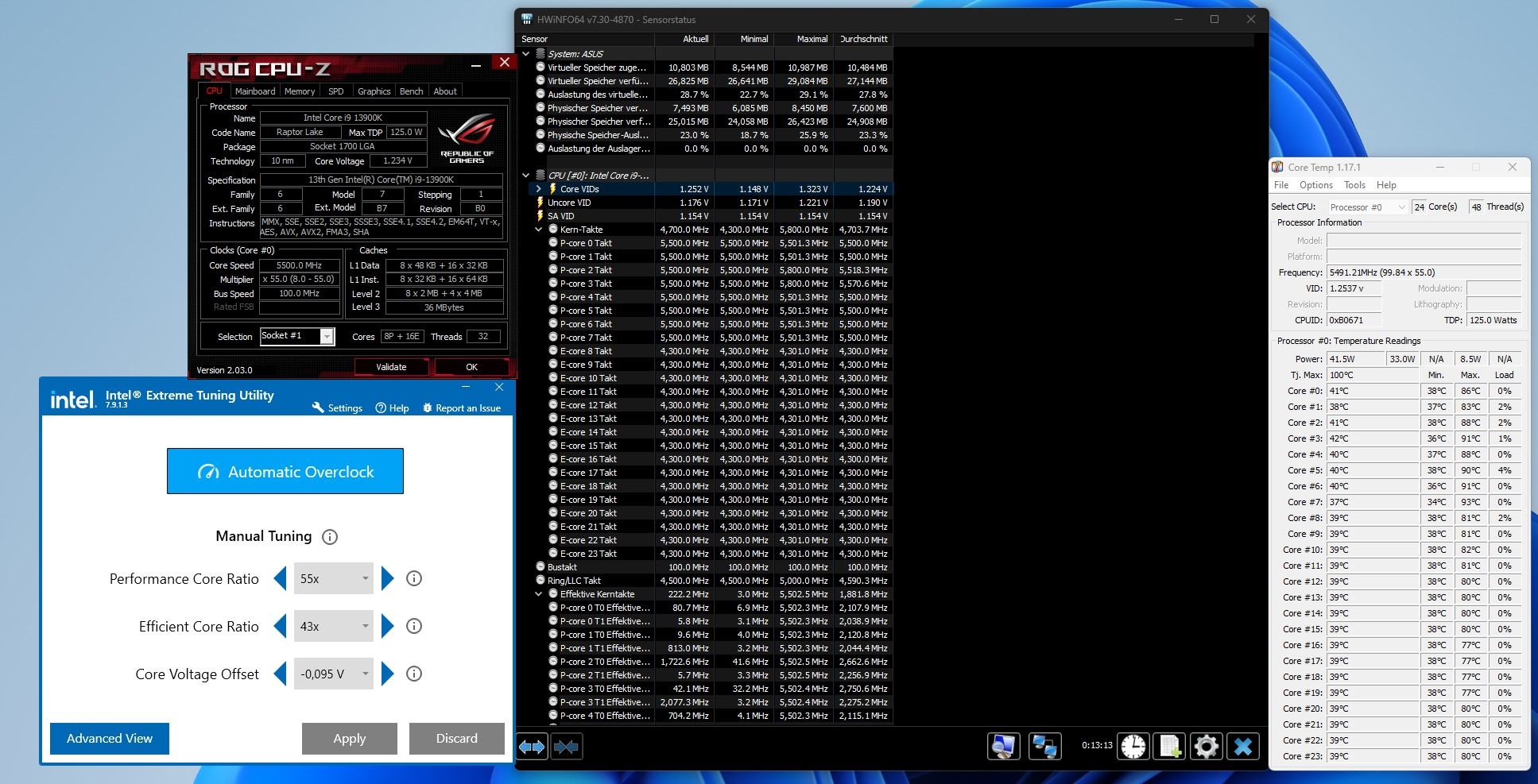Select the Ring/LLC Takt sensor row

tap(706, 581)
